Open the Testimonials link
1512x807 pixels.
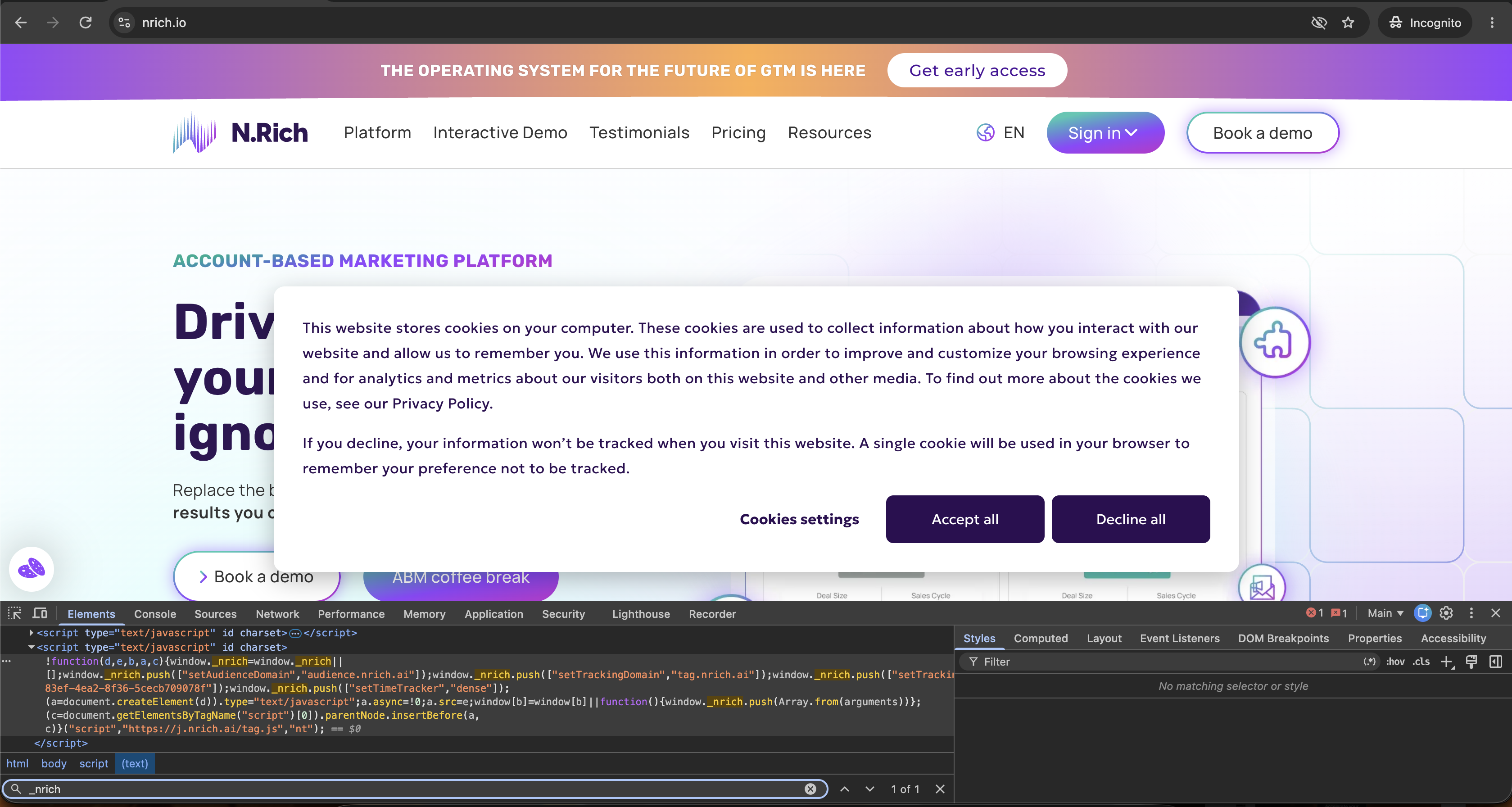[639, 133]
